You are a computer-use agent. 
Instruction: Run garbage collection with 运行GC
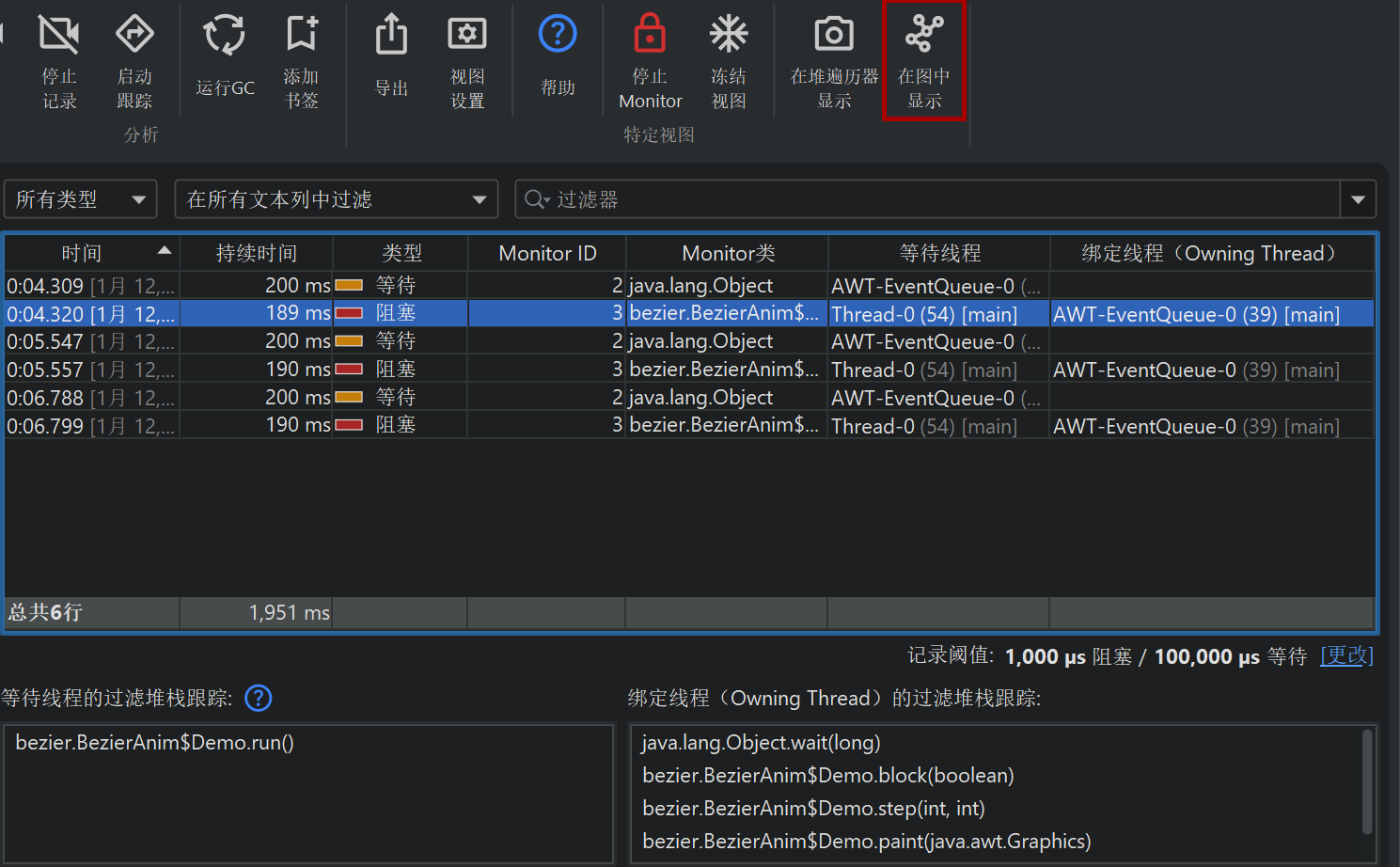click(x=225, y=36)
